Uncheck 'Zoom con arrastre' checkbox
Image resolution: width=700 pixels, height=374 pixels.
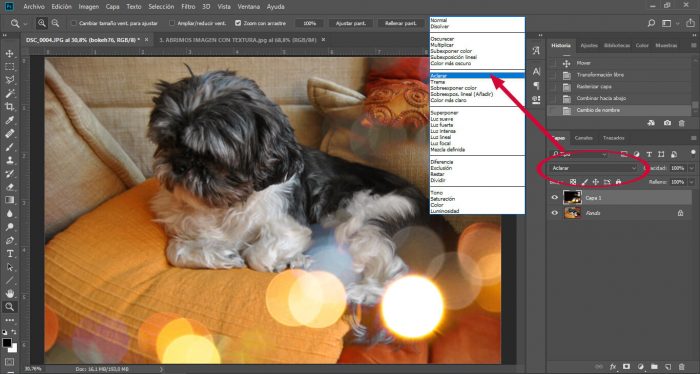click(238, 23)
